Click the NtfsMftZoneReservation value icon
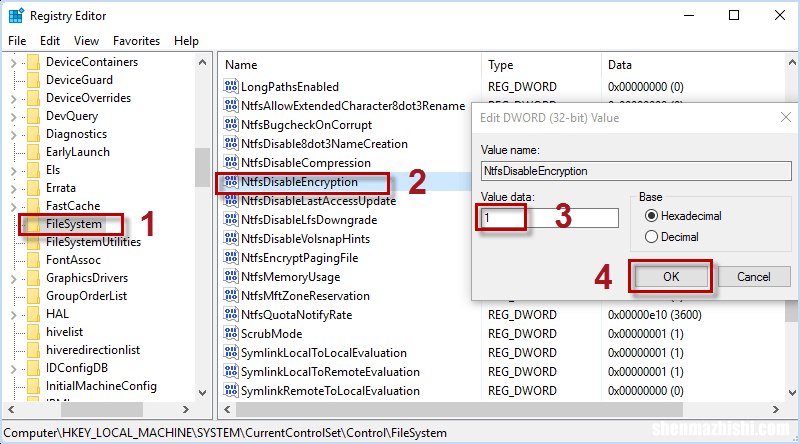 [231, 295]
